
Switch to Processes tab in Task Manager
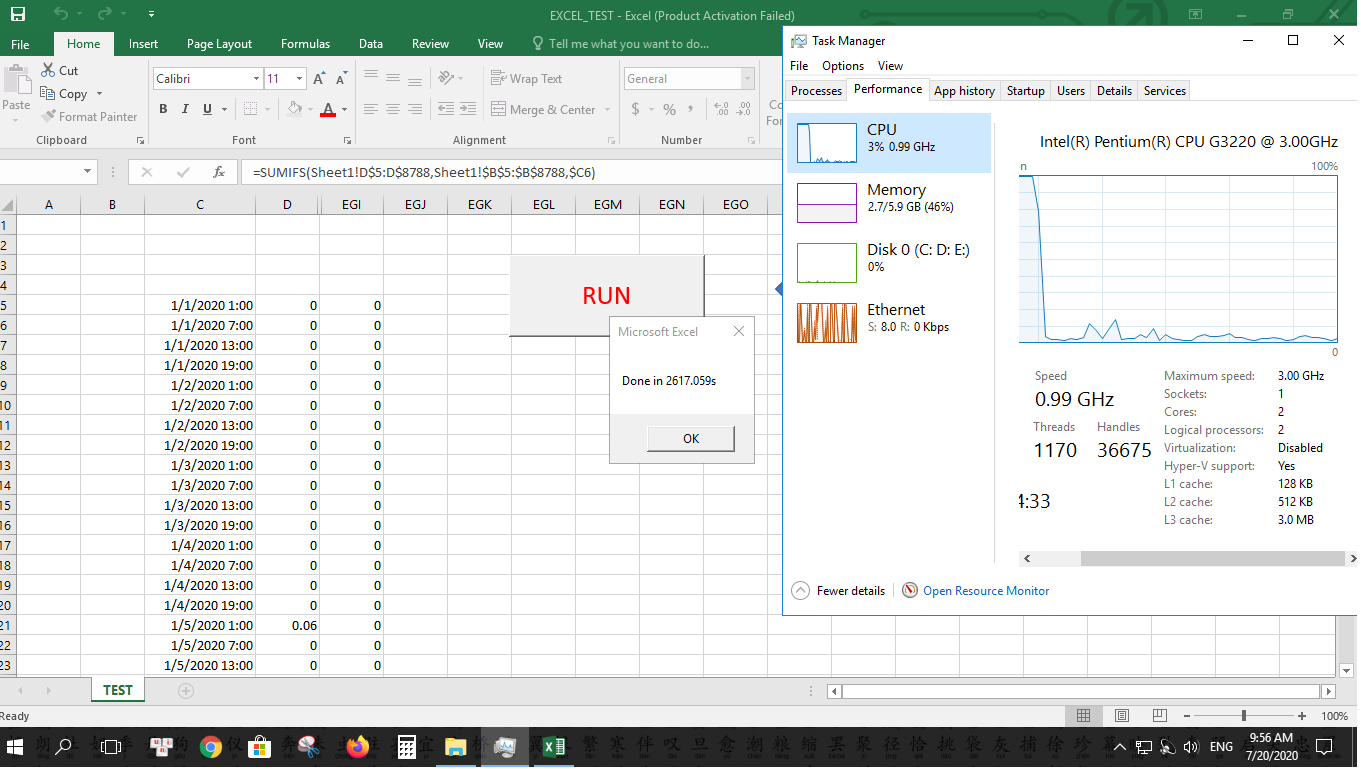[x=817, y=91]
